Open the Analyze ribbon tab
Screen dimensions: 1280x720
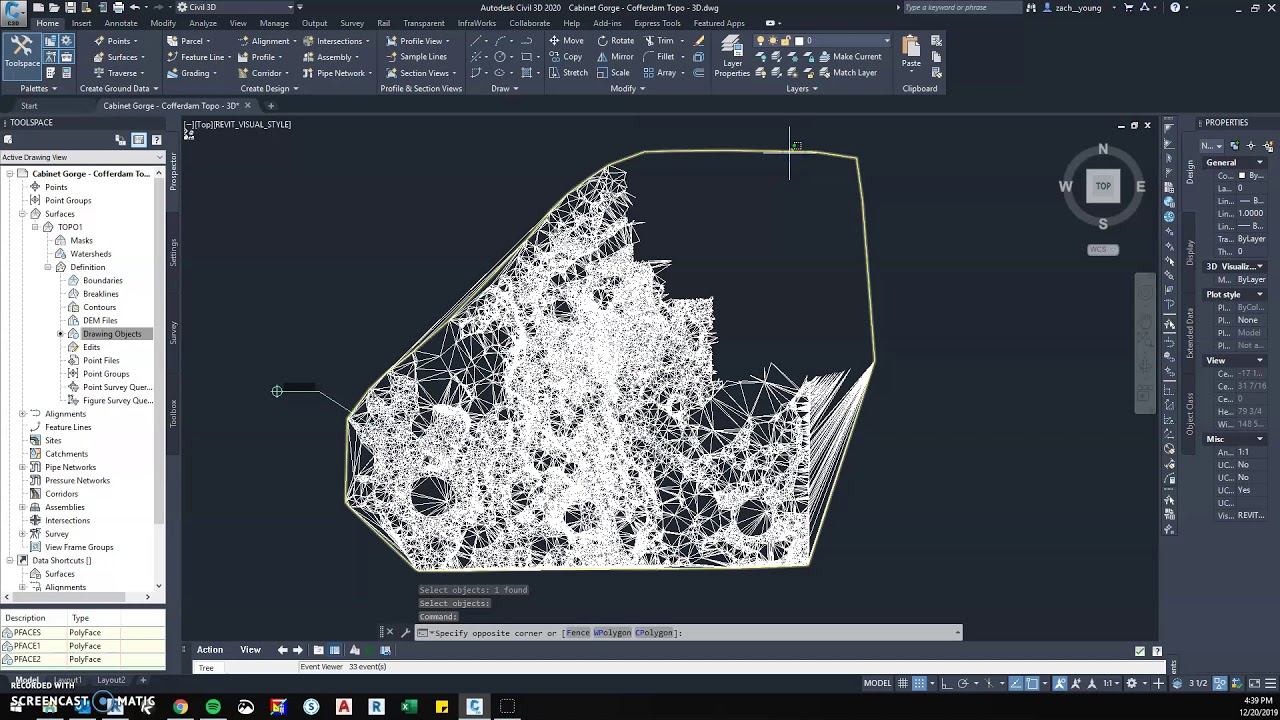coord(202,23)
